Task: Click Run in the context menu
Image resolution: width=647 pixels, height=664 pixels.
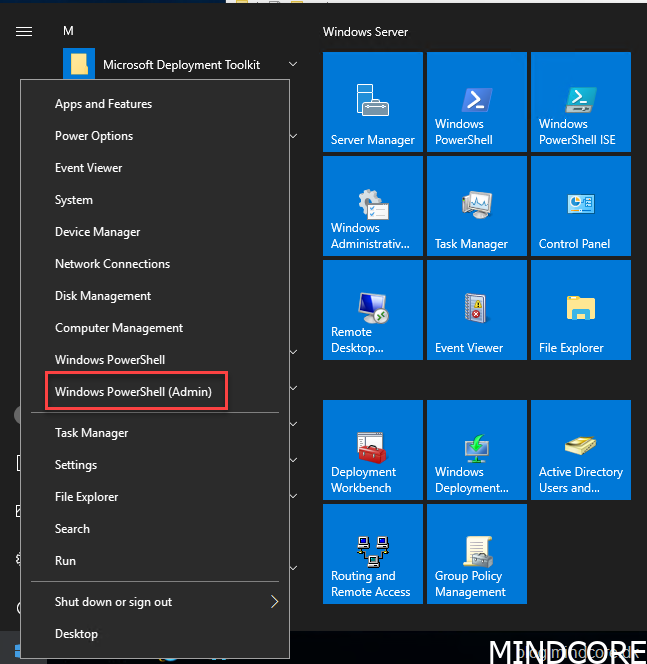Action: point(66,561)
